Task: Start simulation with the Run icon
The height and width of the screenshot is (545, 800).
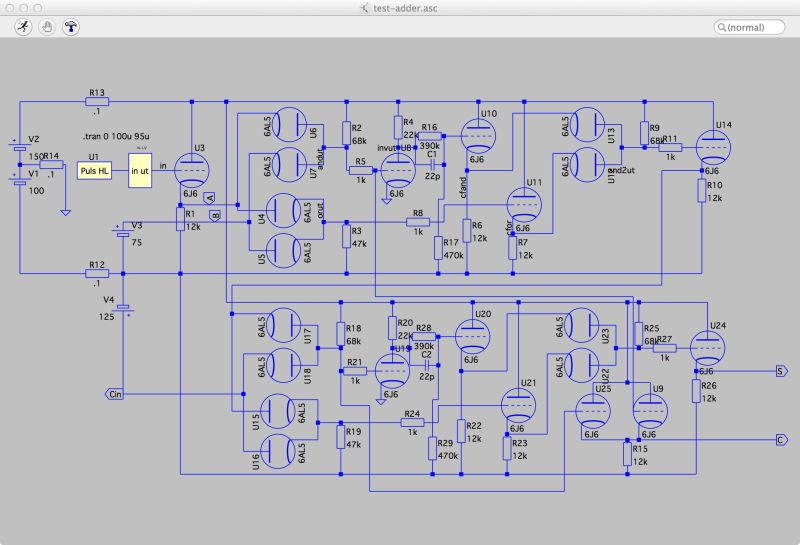Action: 23,27
